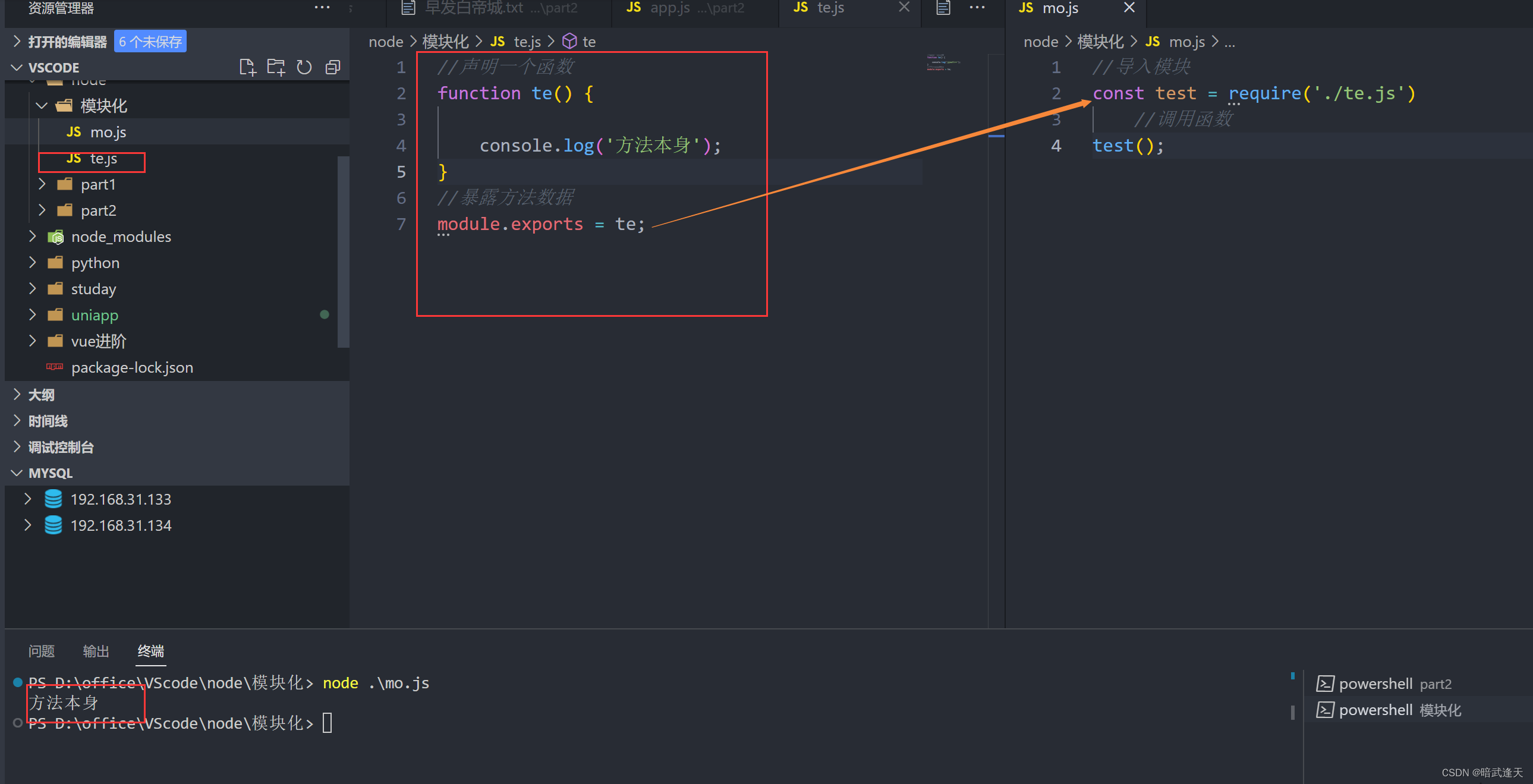This screenshot has height=784, width=1533.
Task: Click the explorer tree vertical scrollbar
Action: coord(343,251)
